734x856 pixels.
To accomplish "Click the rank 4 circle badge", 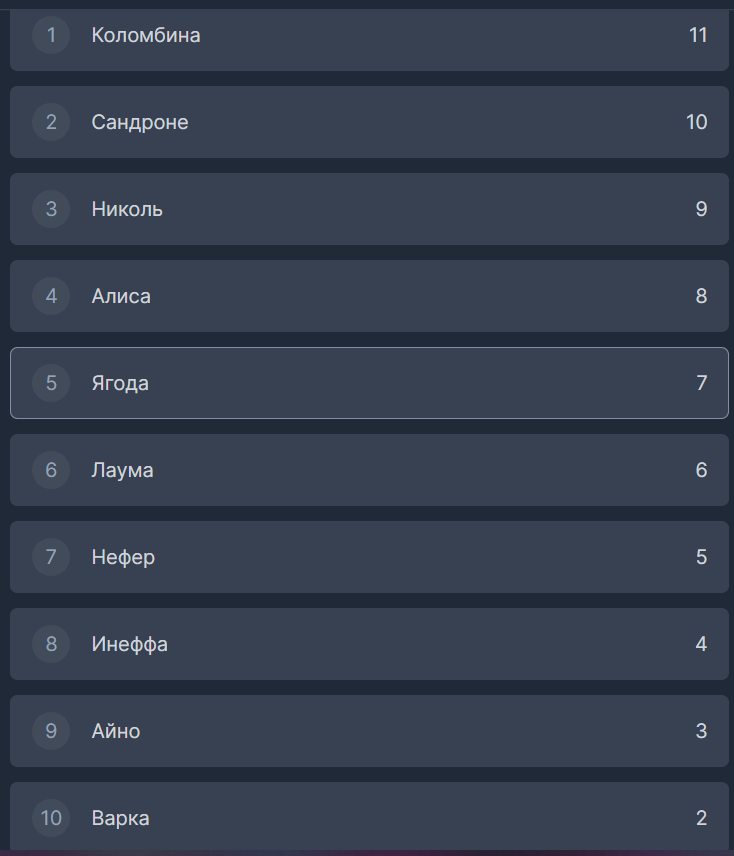I will click(x=51, y=296).
